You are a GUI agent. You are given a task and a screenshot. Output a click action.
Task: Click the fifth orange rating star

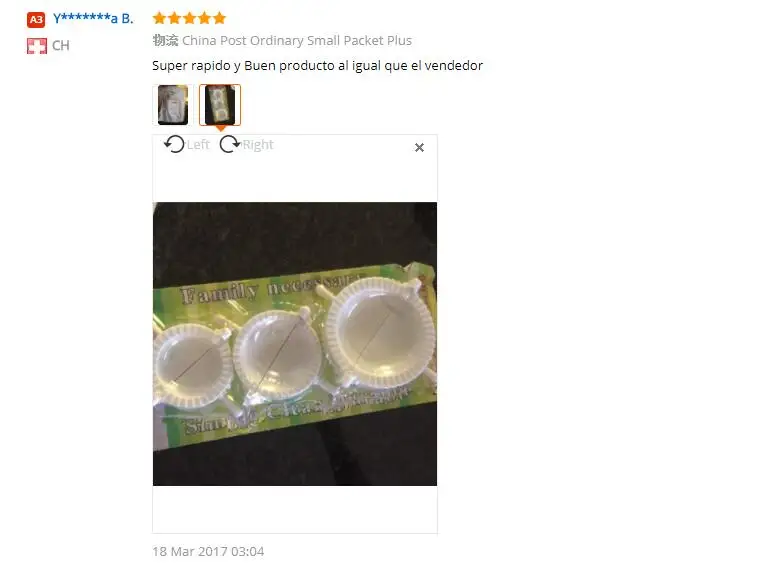pyautogui.click(x=219, y=19)
